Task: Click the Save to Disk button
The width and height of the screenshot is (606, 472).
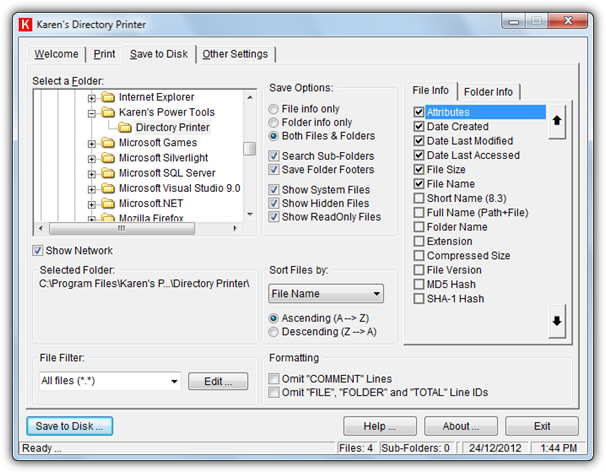Action: pos(69,426)
